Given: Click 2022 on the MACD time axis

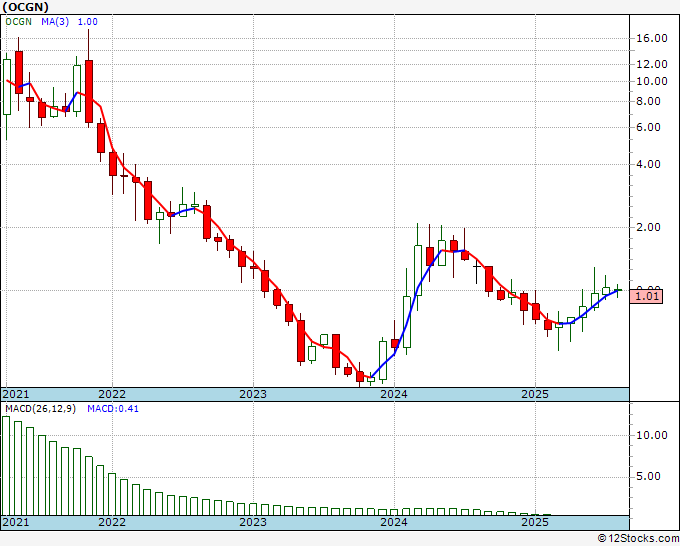Looking at the screenshot, I should pos(112,522).
